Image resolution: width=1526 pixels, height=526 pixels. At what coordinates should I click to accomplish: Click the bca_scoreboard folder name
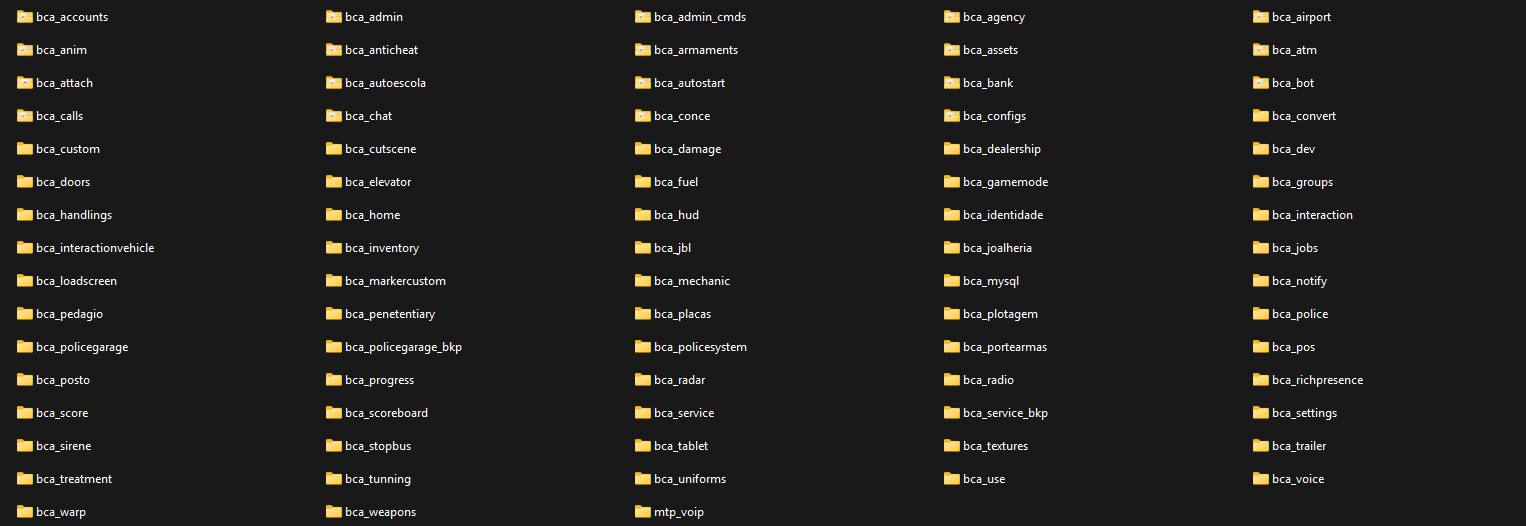[x=386, y=413]
